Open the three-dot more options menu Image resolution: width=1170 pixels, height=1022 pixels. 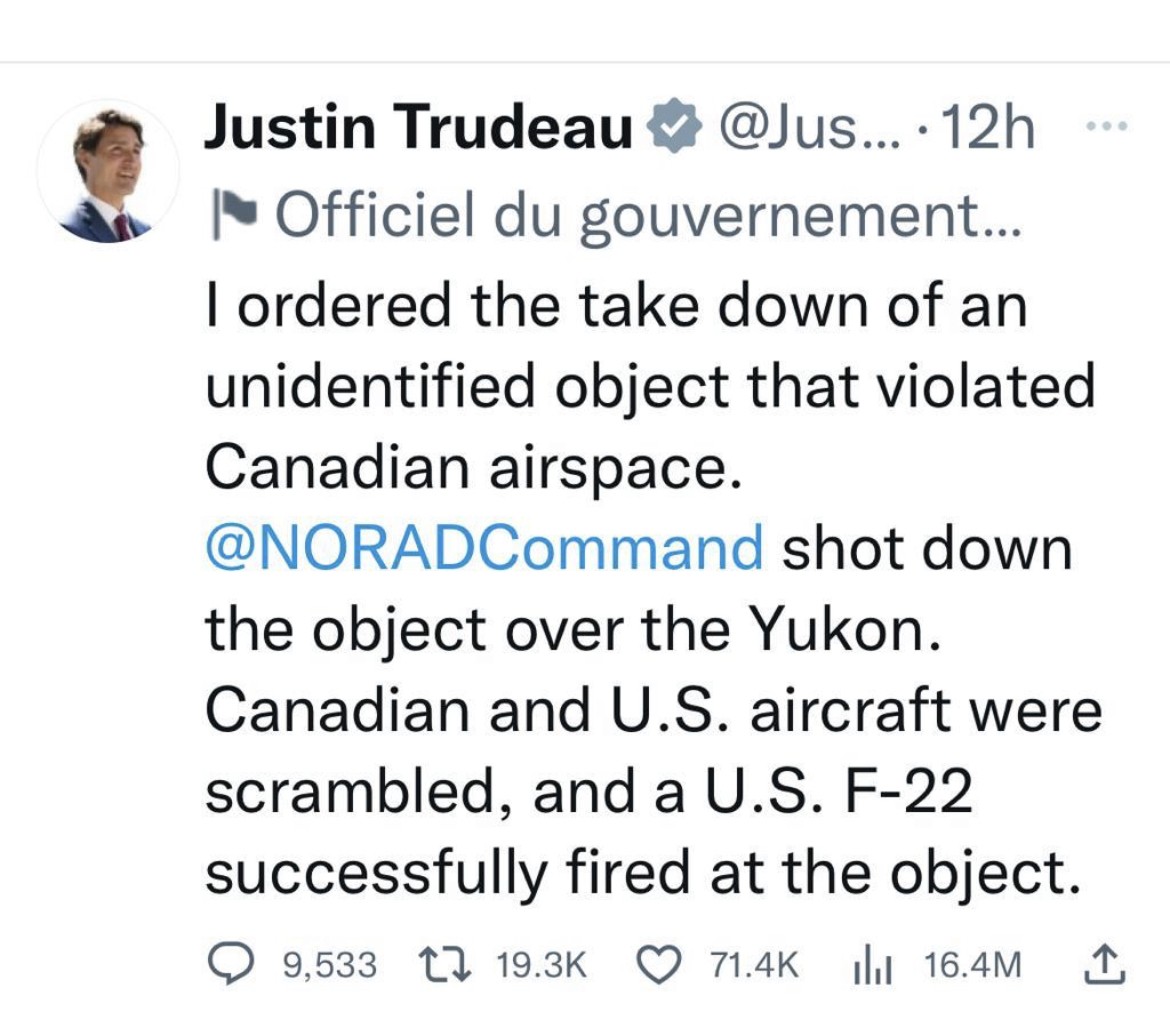tap(1107, 128)
